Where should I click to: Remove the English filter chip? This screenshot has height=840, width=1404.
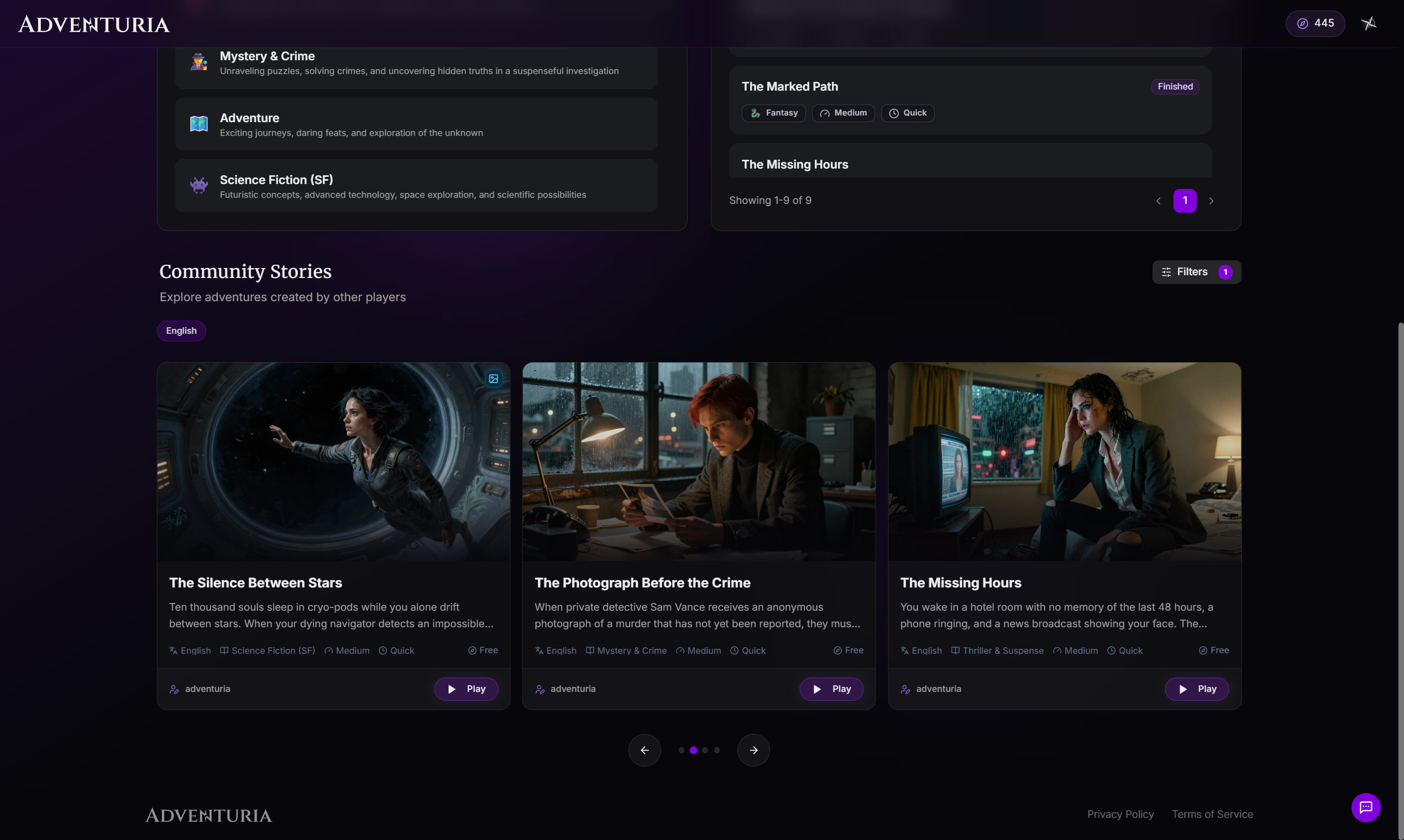click(x=181, y=330)
